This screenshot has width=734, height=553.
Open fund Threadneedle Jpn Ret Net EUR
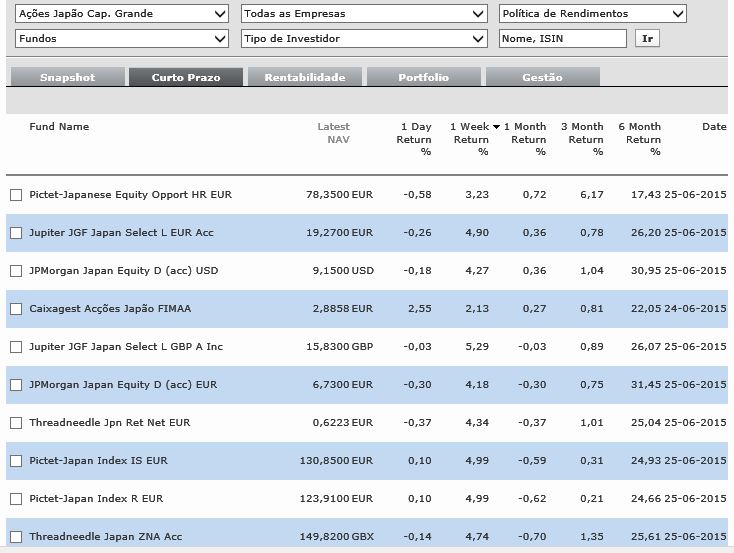[x=110, y=423]
